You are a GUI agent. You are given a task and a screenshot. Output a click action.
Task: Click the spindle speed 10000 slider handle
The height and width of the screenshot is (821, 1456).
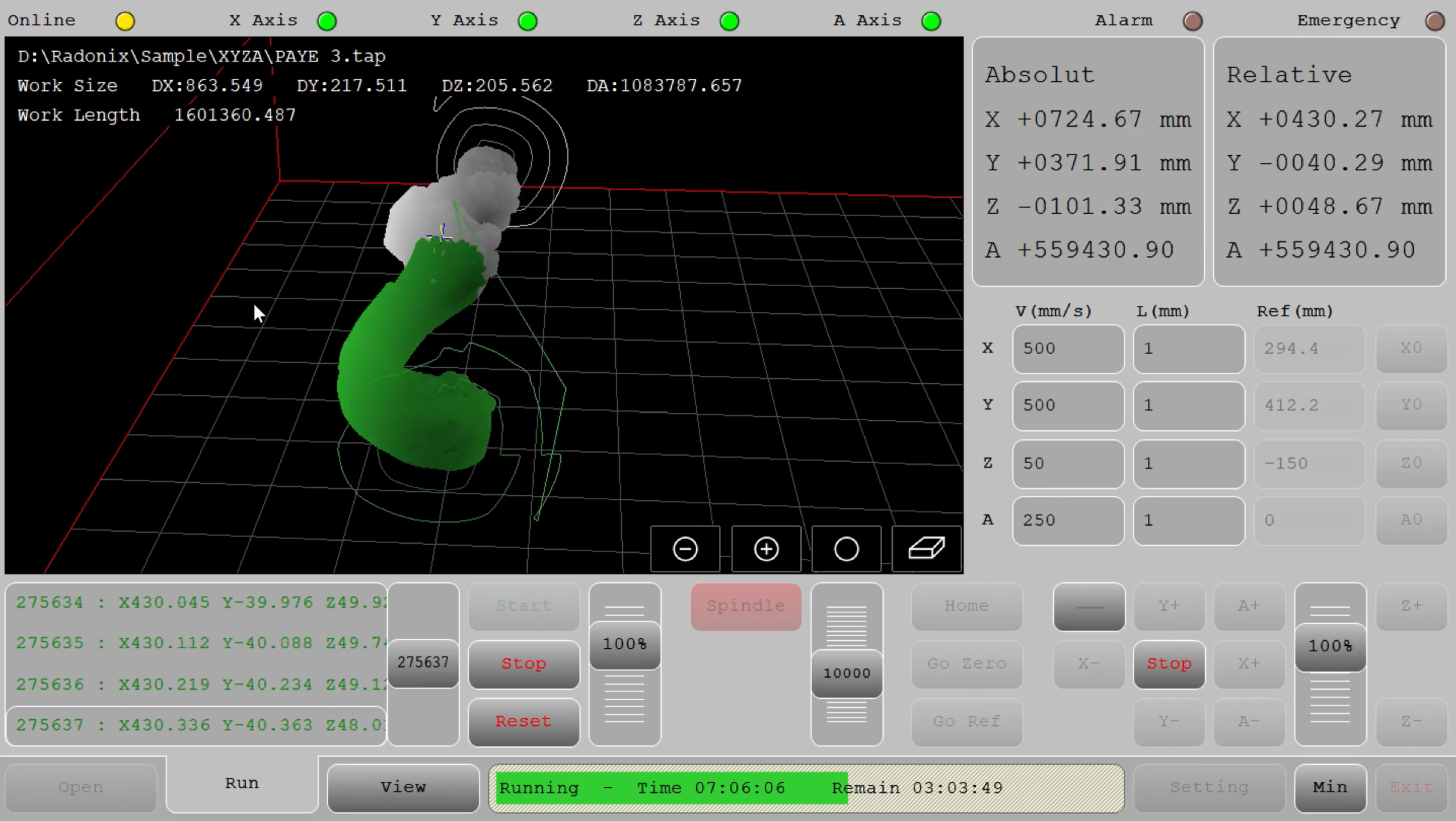847,673
